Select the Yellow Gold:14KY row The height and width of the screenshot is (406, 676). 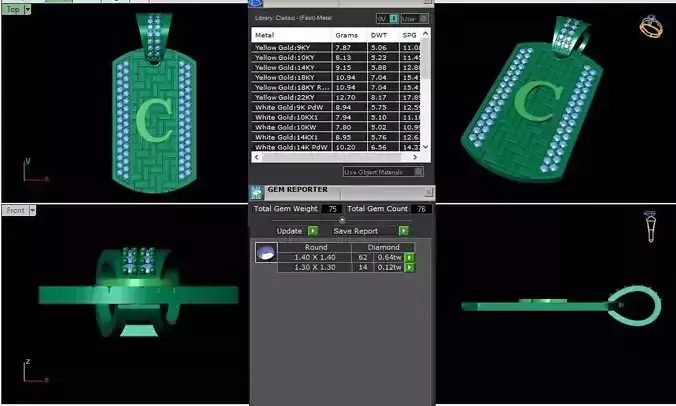click(336, 67)
